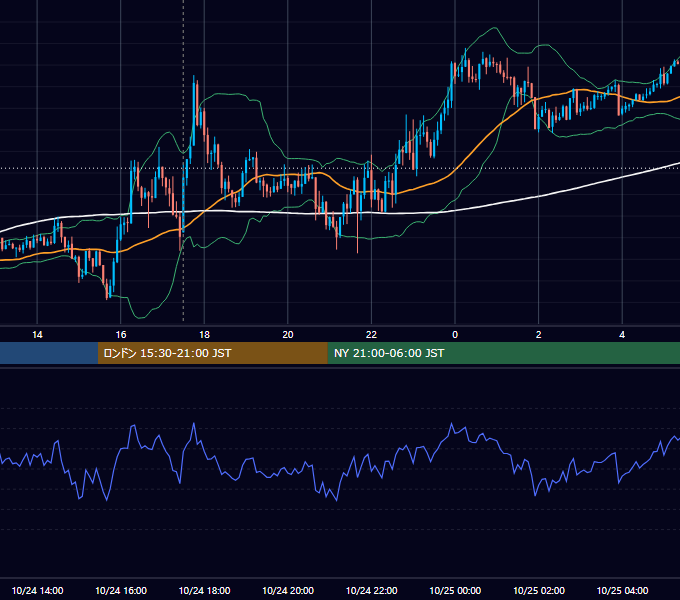Select the NY 21:00-06:00 JST session bar
Screen dimensions: 680x600
point(503,353)
